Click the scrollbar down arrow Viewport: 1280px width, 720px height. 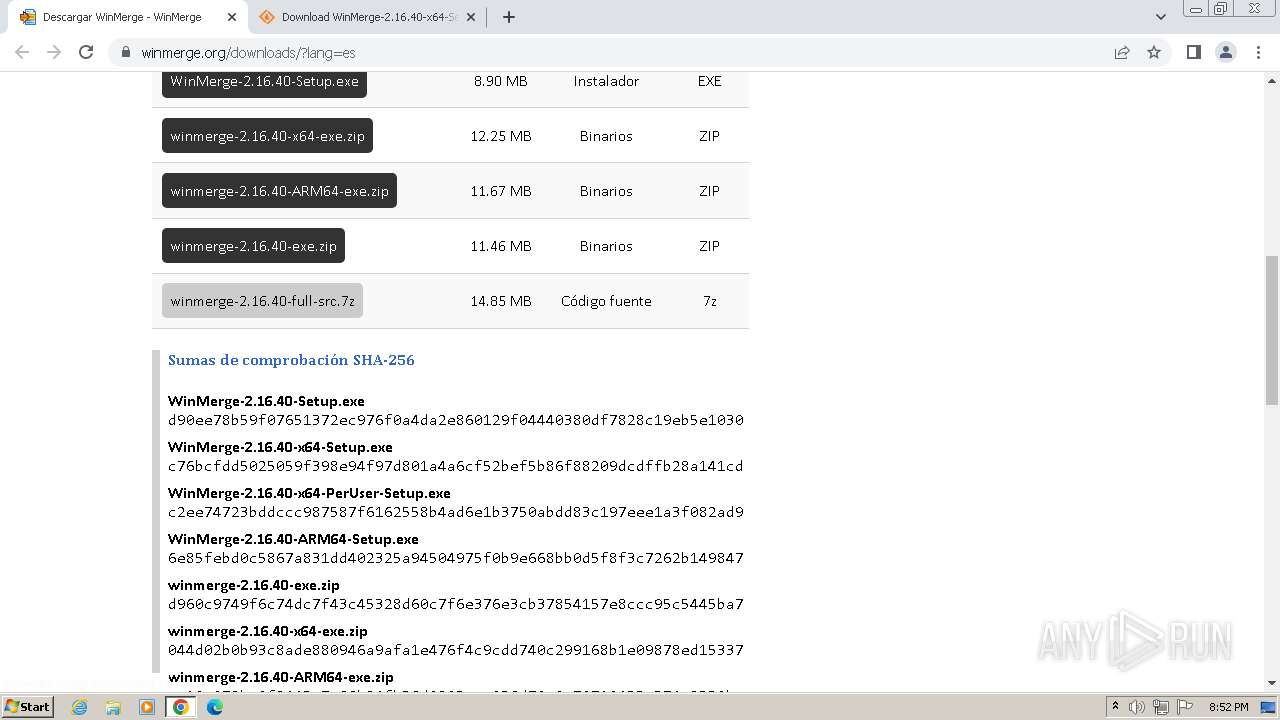coord(1271,683)
